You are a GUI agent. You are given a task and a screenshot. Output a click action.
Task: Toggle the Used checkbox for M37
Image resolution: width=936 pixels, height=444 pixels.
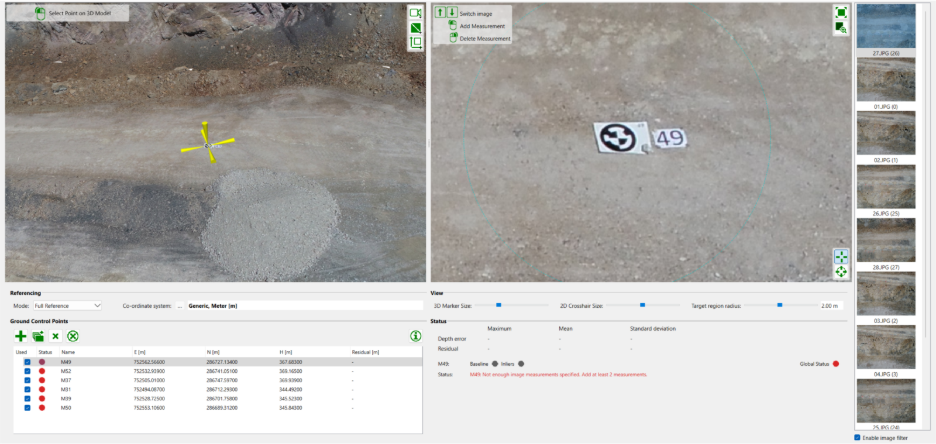point(27,380)
